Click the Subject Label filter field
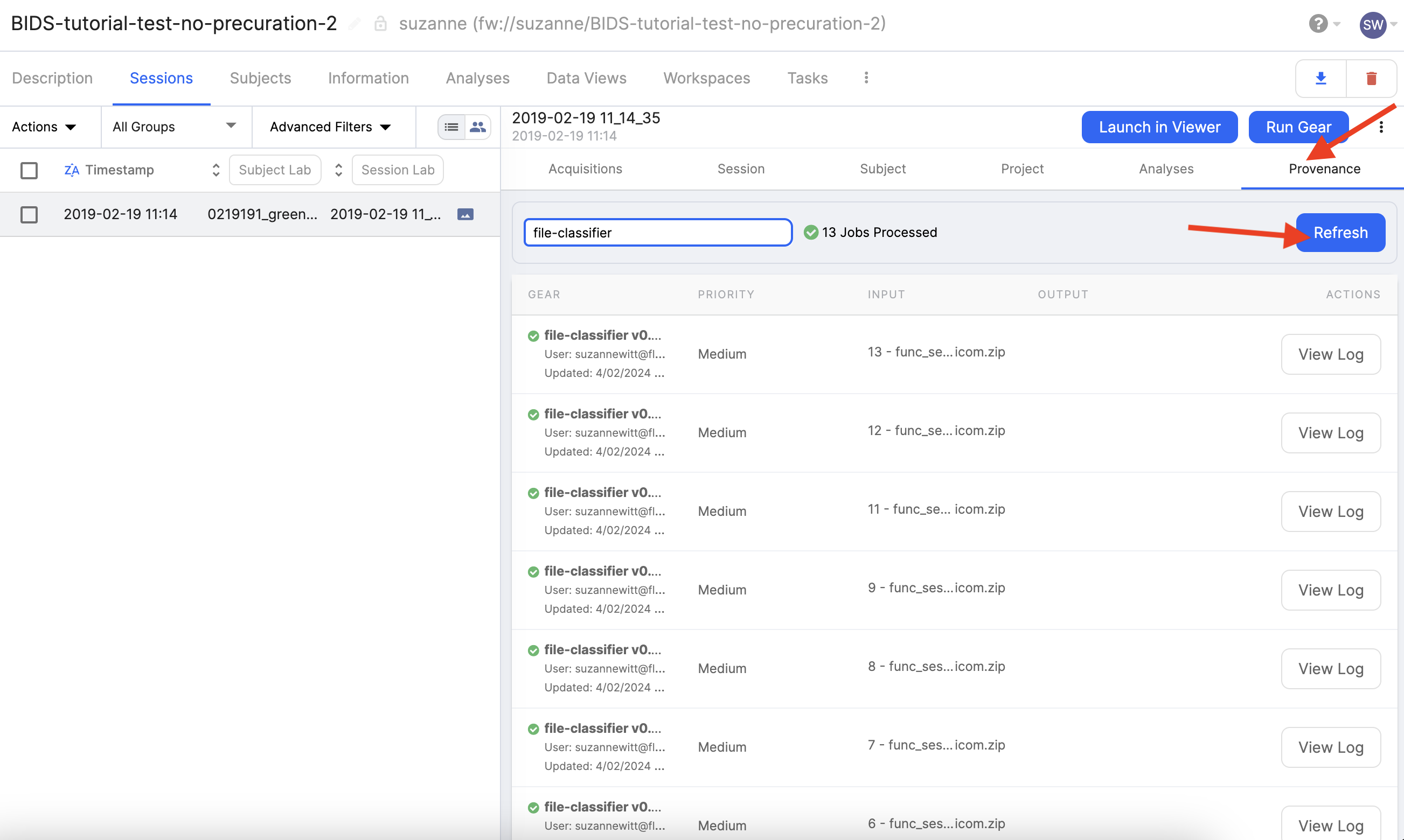The height and width of the screenshot is (840, 1404). 275,170
